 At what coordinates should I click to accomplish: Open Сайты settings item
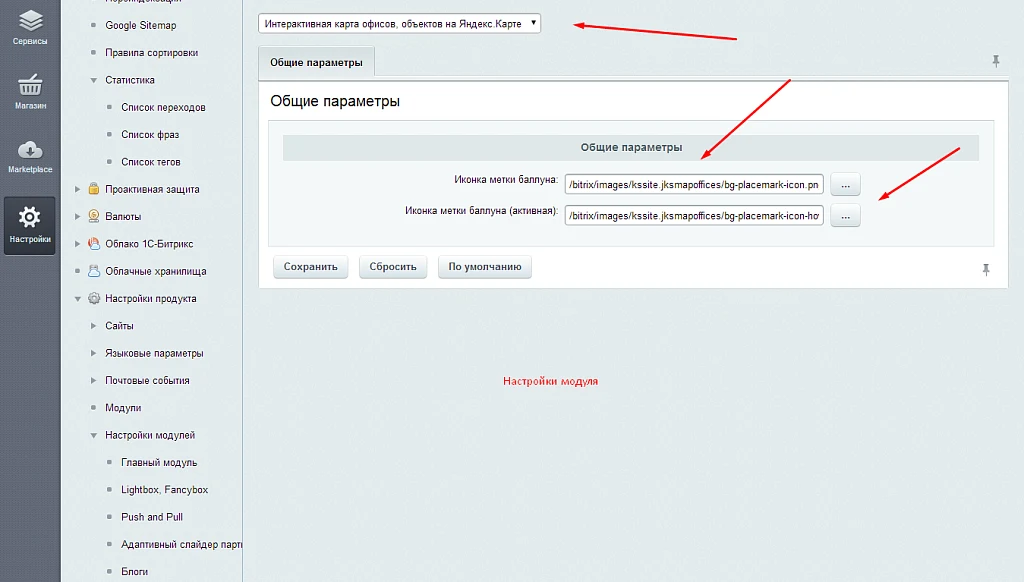click(x=119, y=326)
